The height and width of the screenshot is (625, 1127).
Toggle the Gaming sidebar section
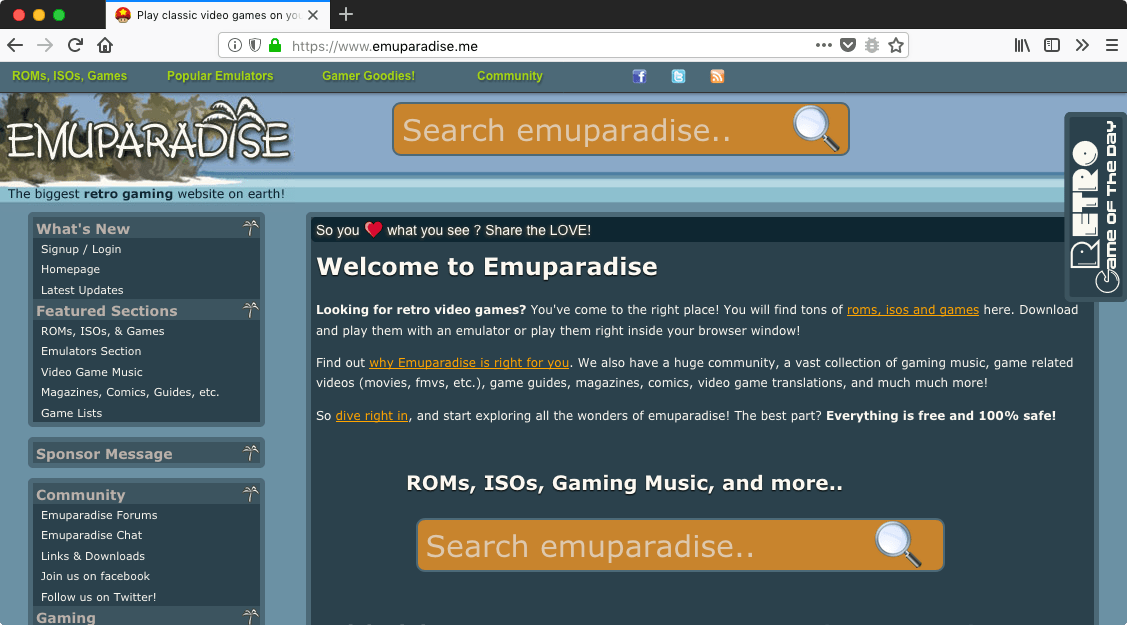[250, 616]
